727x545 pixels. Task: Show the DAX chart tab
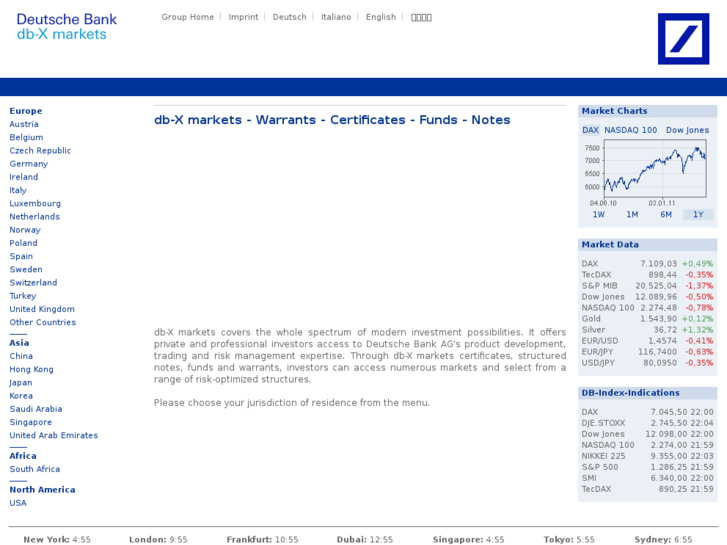(590, 130)
